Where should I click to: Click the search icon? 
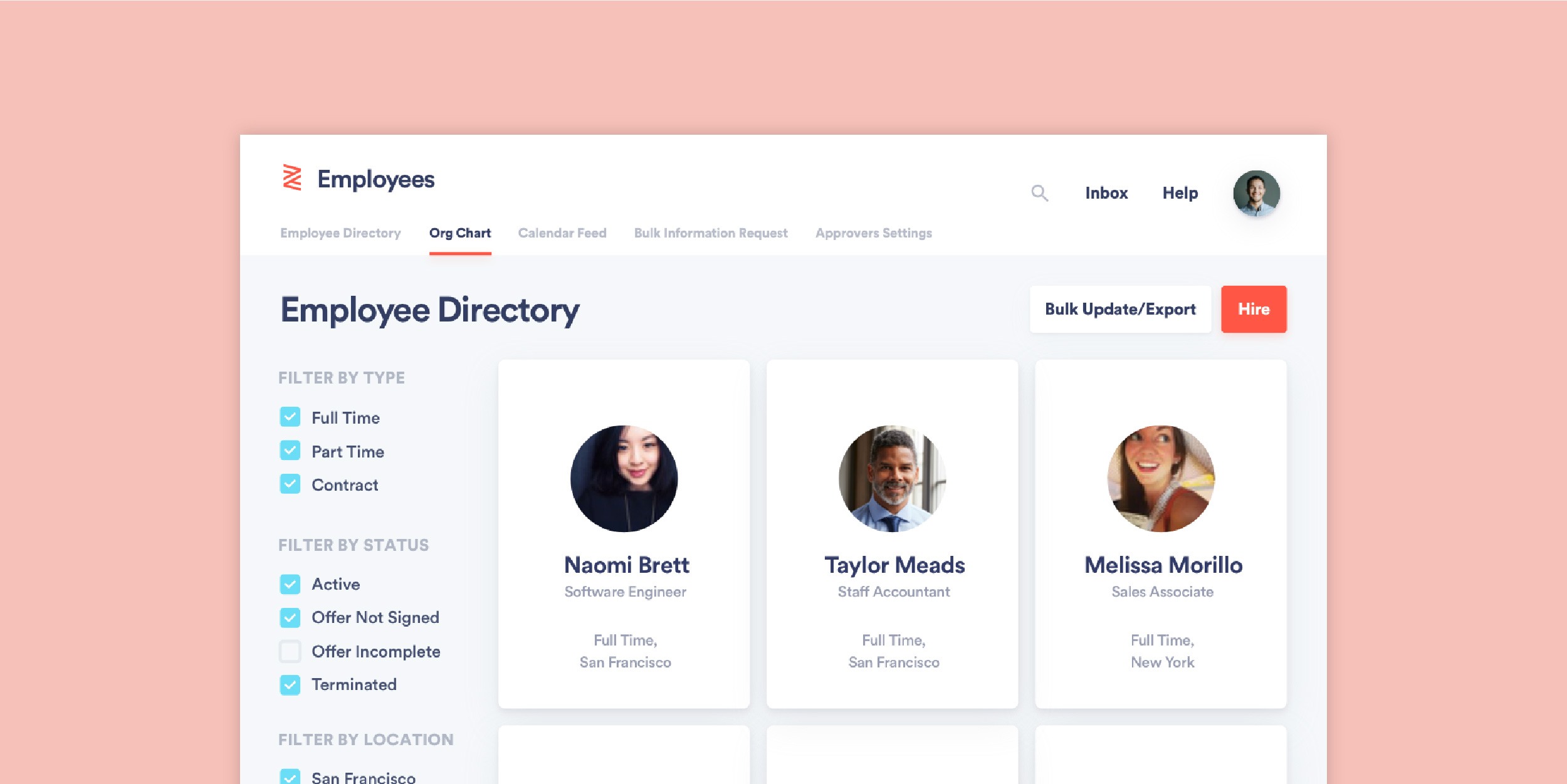[1040, 193]
